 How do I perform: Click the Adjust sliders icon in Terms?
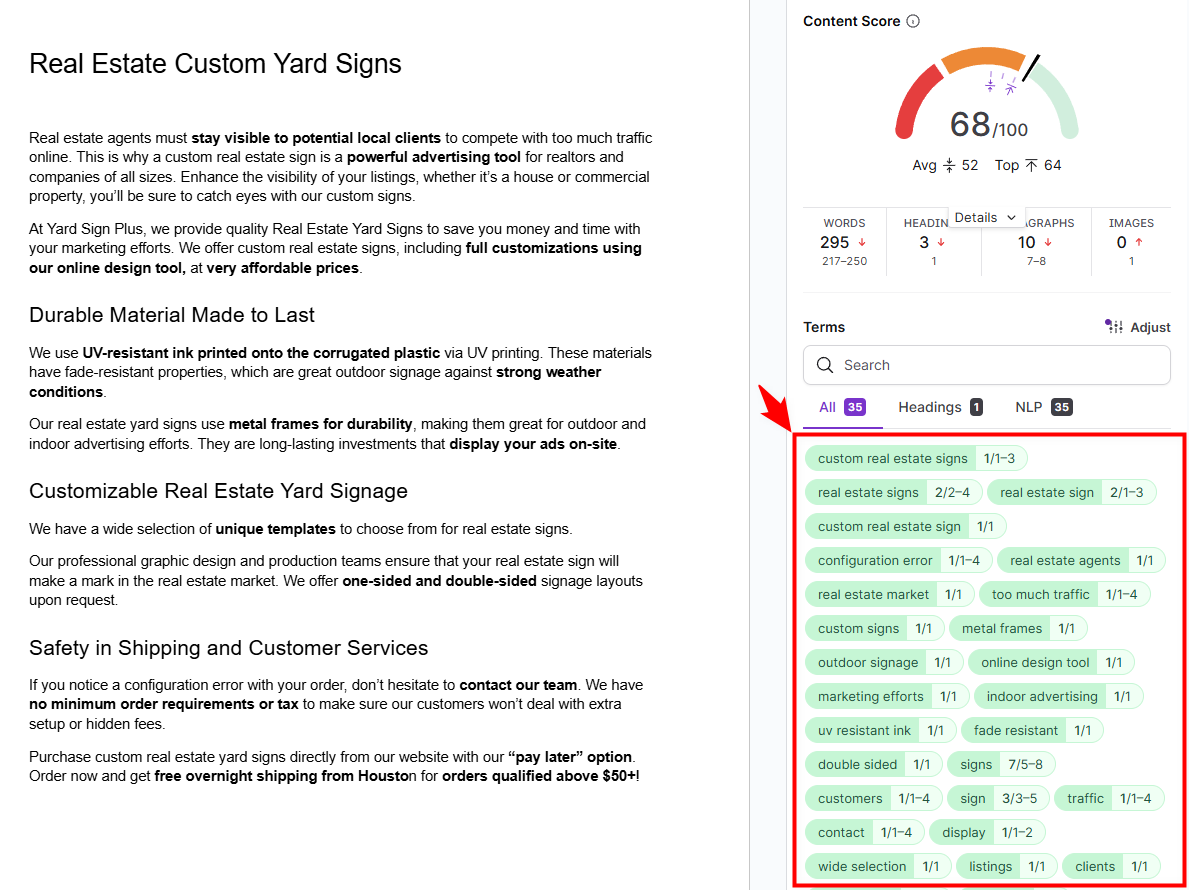pos(1113,327)
